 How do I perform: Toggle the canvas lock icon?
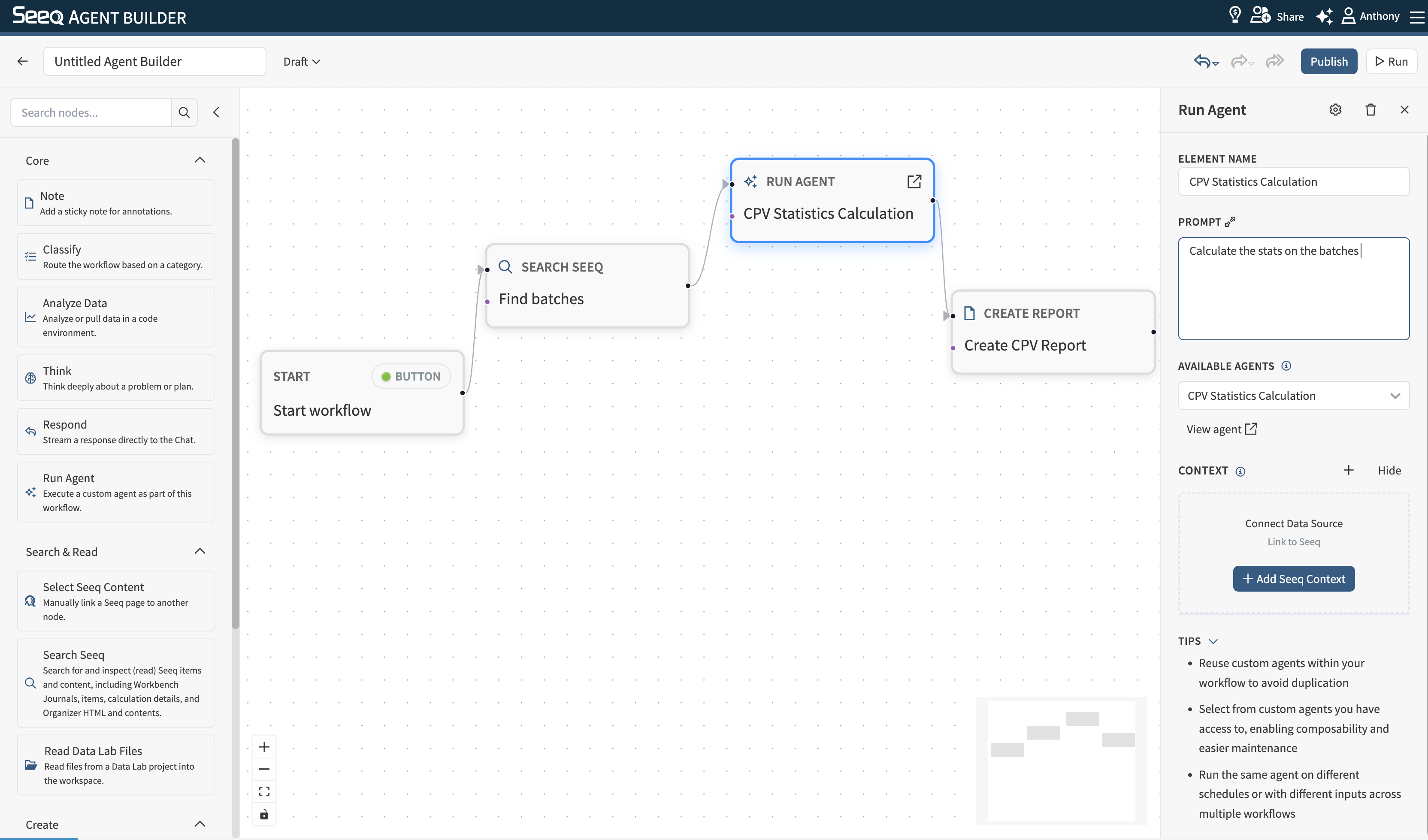coord(264,815)
